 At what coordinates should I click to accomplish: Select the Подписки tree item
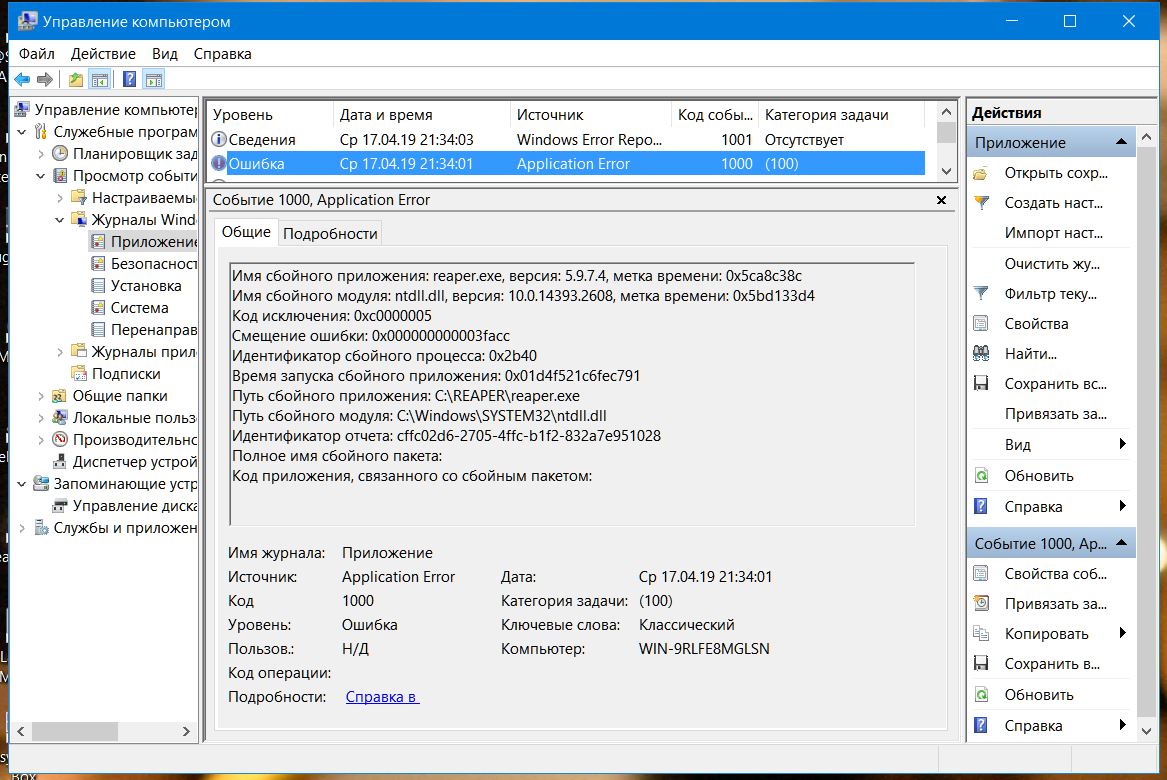click(126, 374)
